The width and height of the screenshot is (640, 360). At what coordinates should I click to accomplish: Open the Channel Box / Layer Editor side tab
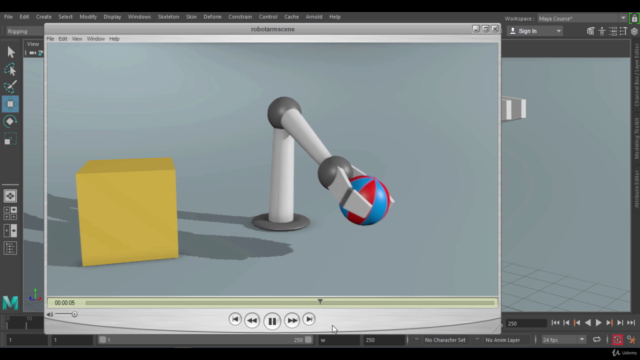pyautogui.click(x=636, y=75)
